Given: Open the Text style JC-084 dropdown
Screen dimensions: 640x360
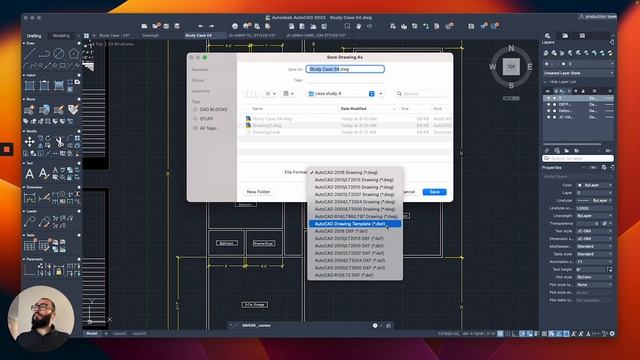Looking at the screenshot, I should coord(594,231).
